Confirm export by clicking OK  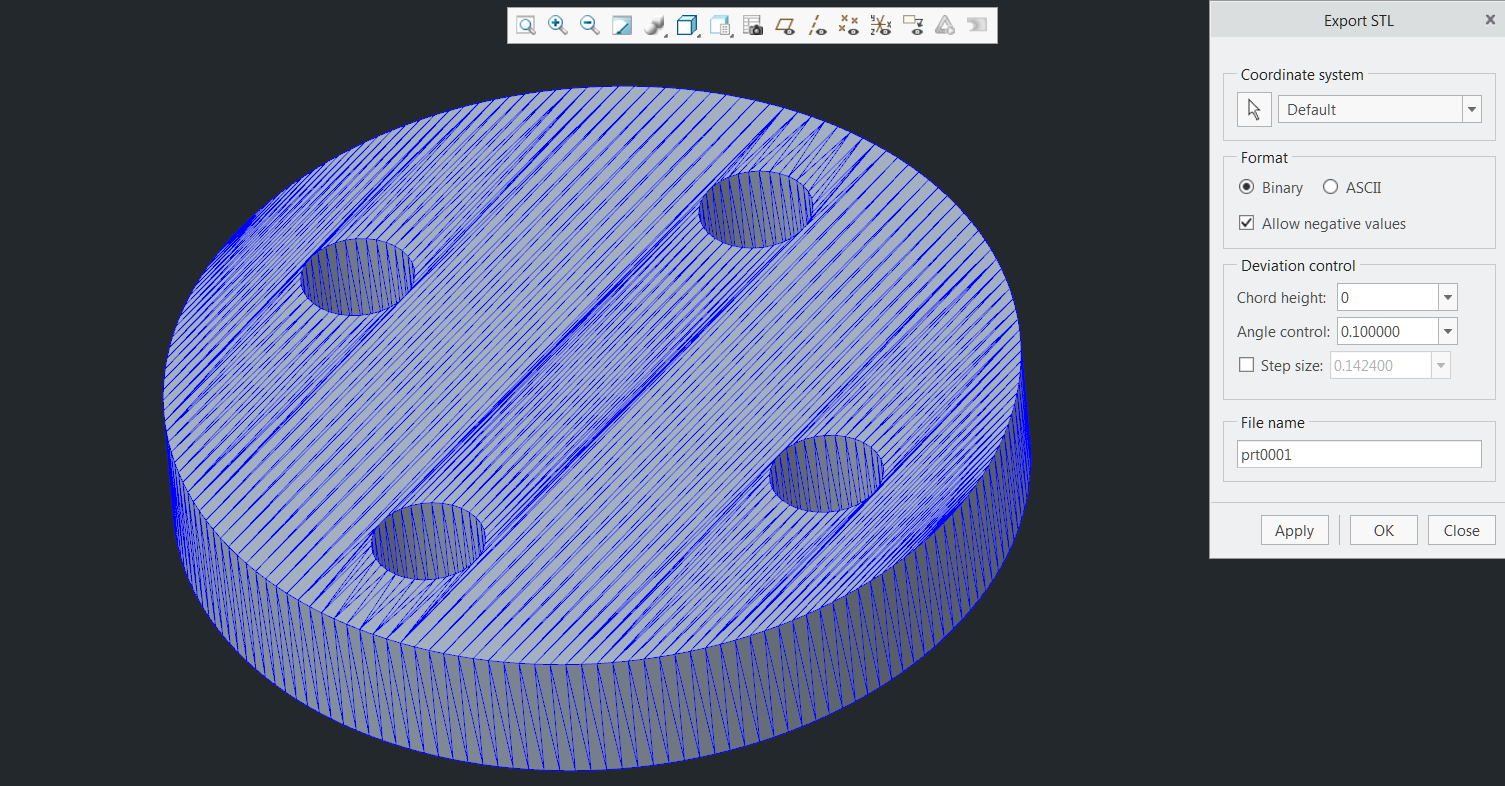coord(1383,530)
